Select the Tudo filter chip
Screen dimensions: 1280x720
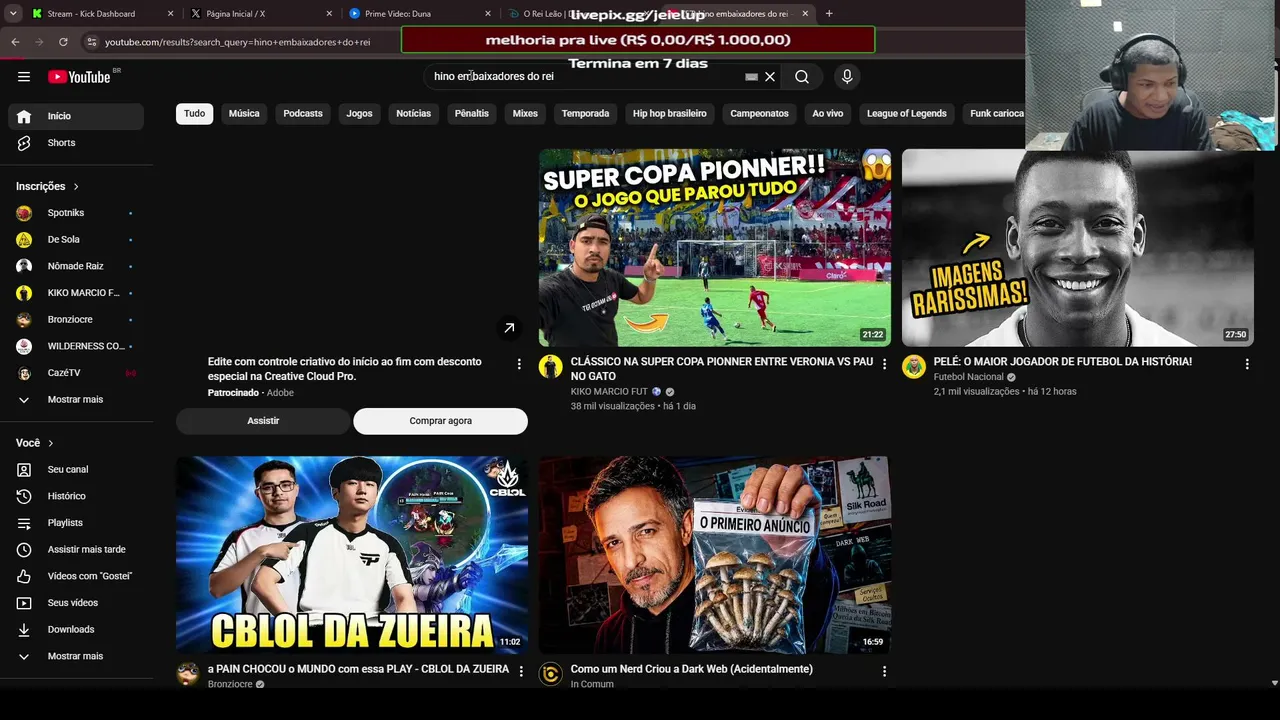(x=195, y=114)
